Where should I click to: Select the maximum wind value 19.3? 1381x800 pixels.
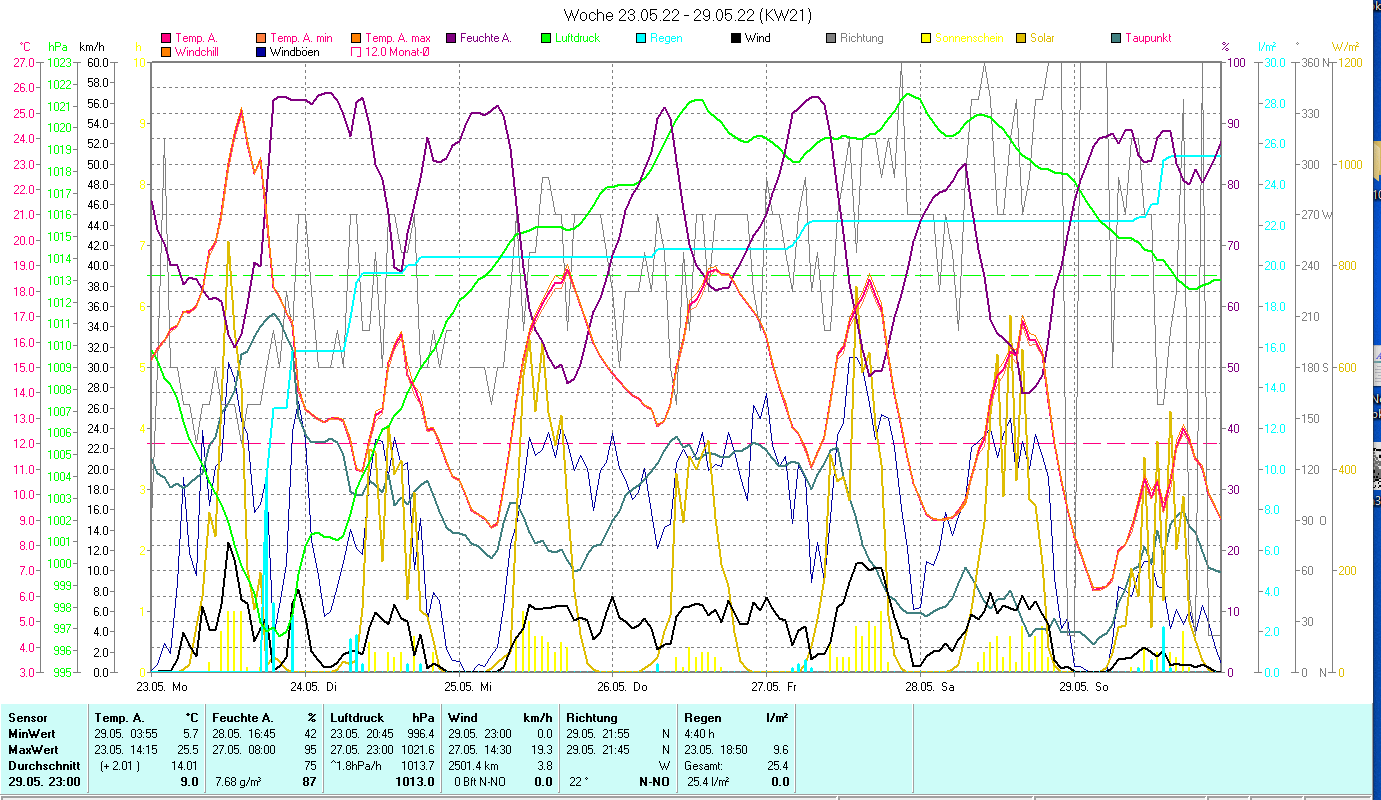pyautogui.click(x=541, y=750)
